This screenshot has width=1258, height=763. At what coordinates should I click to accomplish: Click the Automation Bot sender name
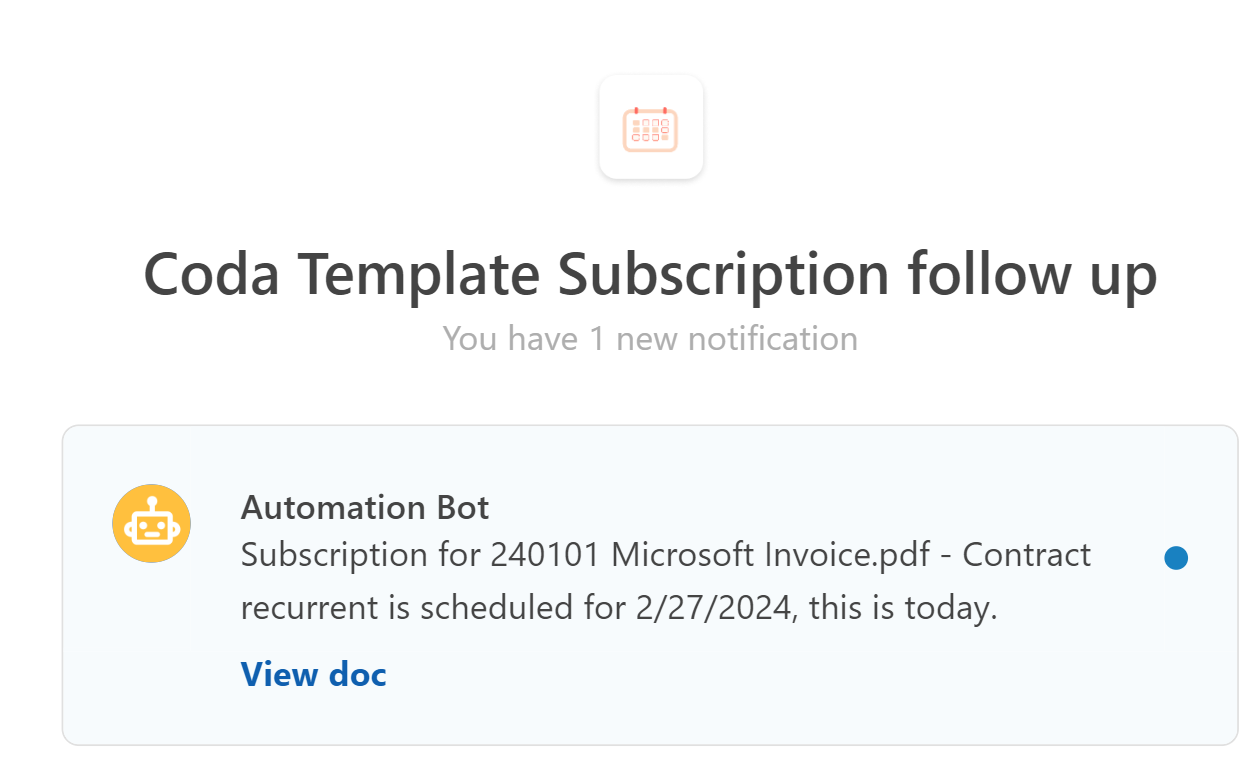click(x=364, y=507)
